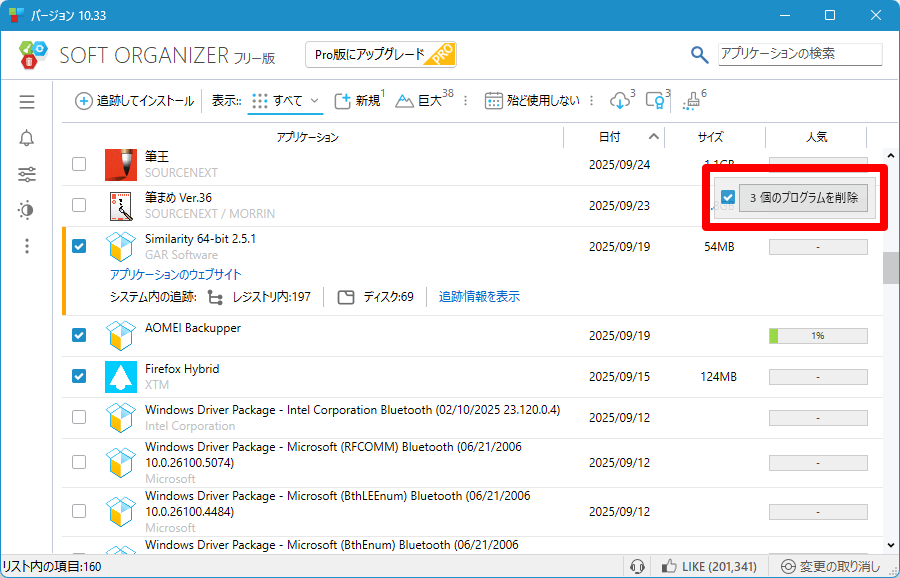Click 3 個のプログラムを削除 button

[x=804, y=198]
